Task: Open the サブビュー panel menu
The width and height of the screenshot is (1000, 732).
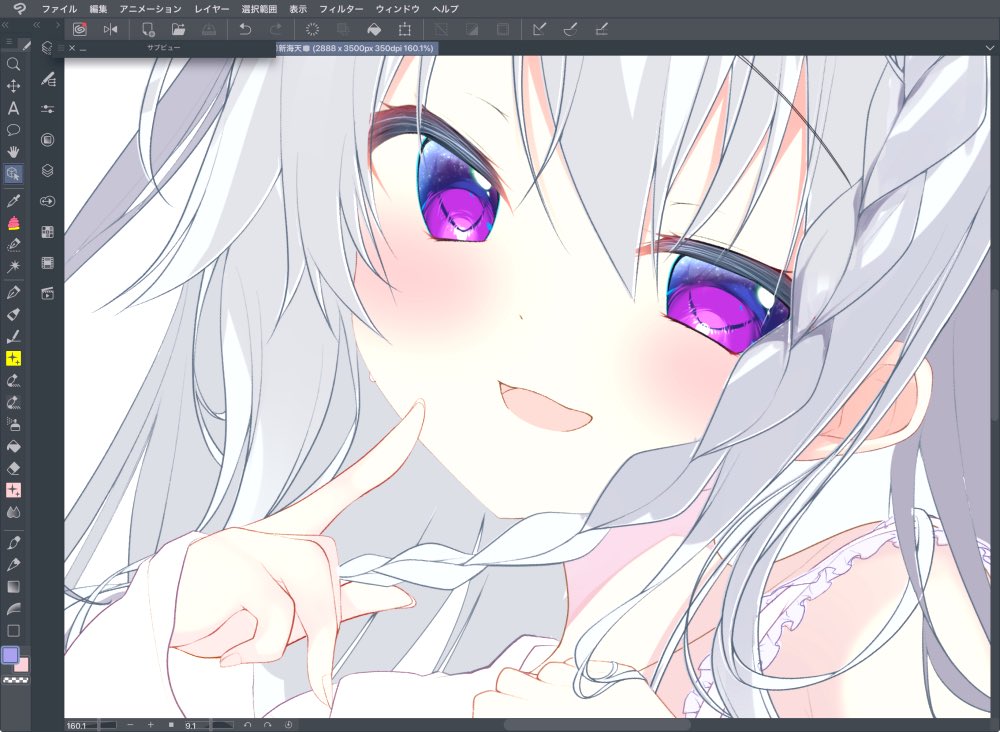Action: (61, 48)
